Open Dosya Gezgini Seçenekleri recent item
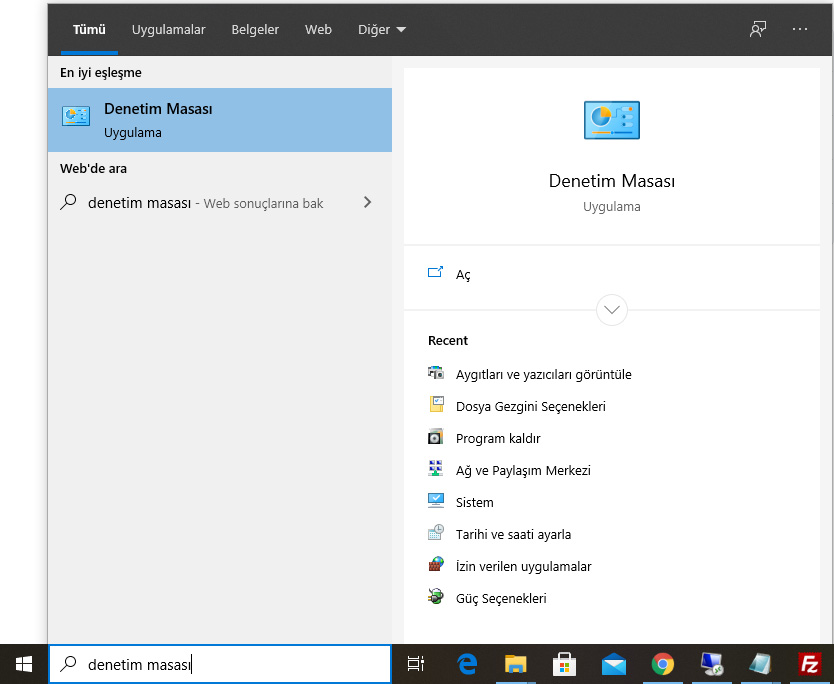The height and width of the screenshot is (684, 834). coord(530,406)
